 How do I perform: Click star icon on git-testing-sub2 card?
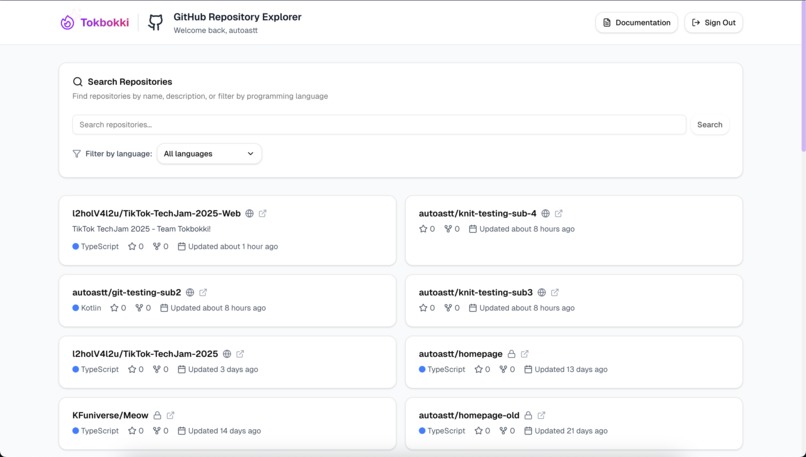[x=114, y=308]
